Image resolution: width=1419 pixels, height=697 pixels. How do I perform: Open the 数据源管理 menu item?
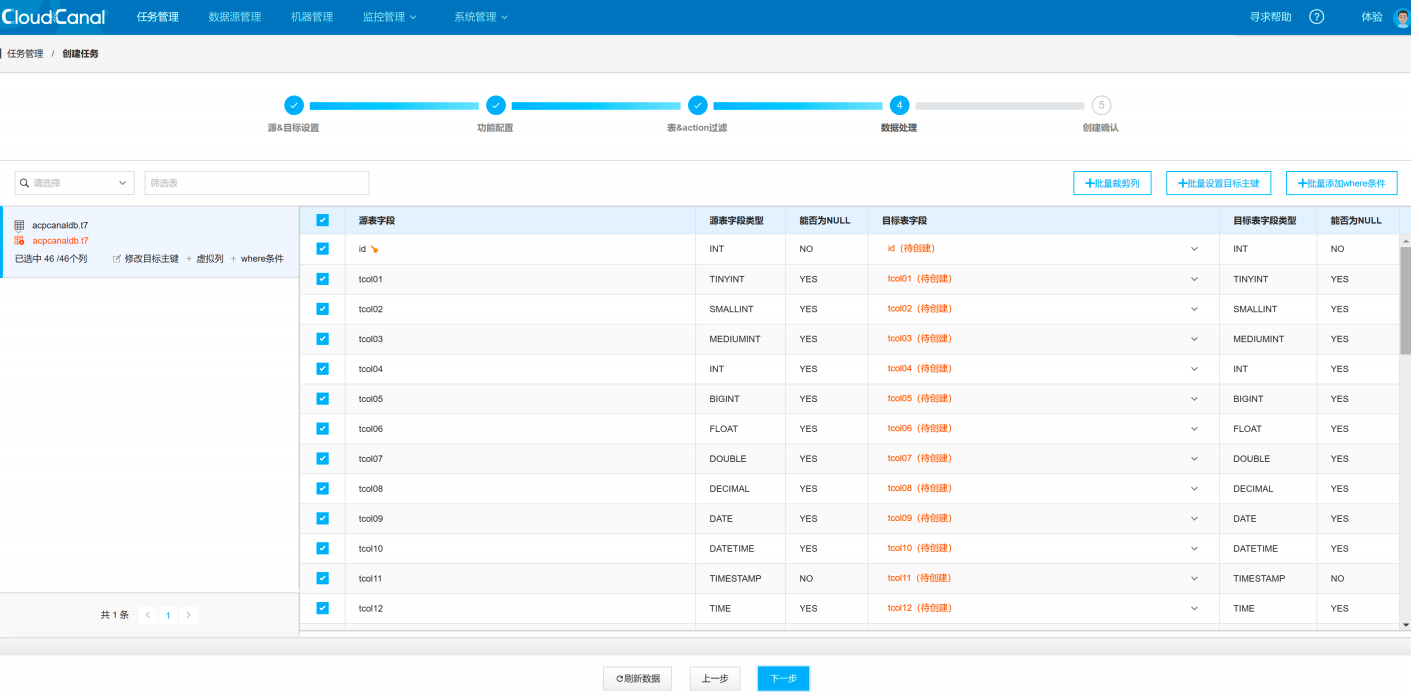pyautogui.click(x=234, y=17)
